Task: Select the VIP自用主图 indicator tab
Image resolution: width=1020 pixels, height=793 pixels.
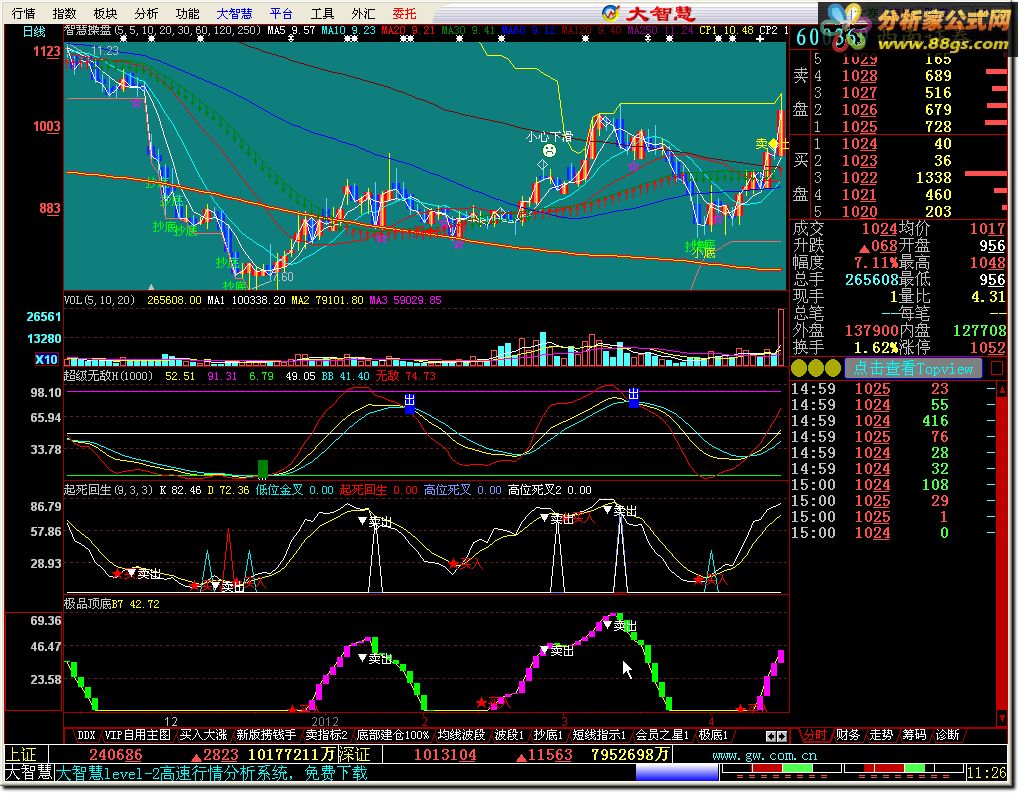Action: pos(137,735)
